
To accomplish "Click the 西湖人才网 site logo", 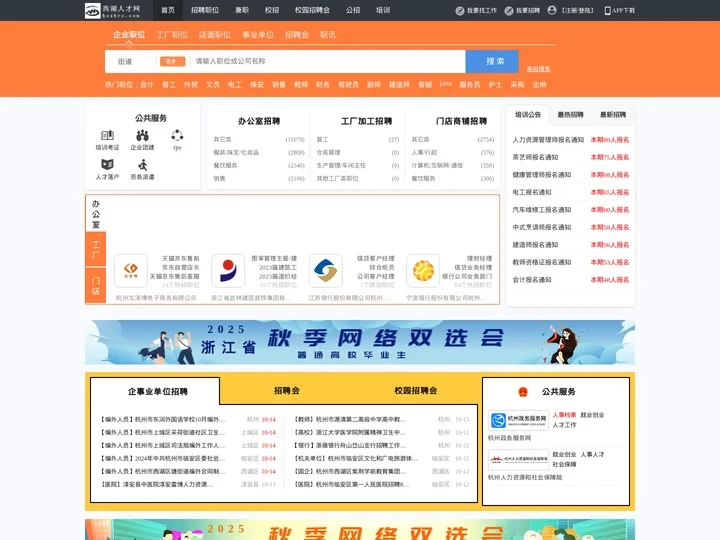I will [112, 10].
